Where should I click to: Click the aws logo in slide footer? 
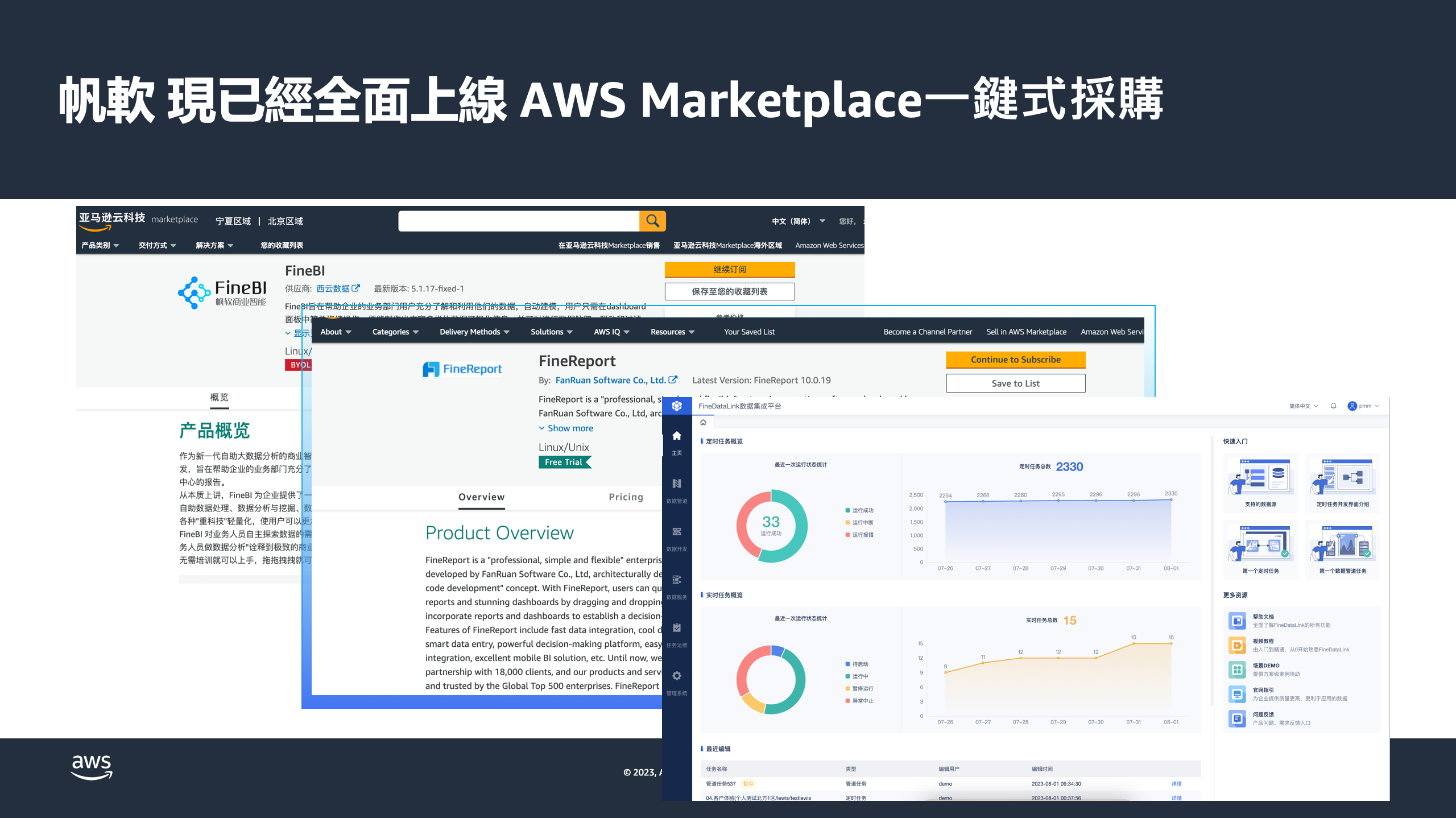(x=92, y=767)
